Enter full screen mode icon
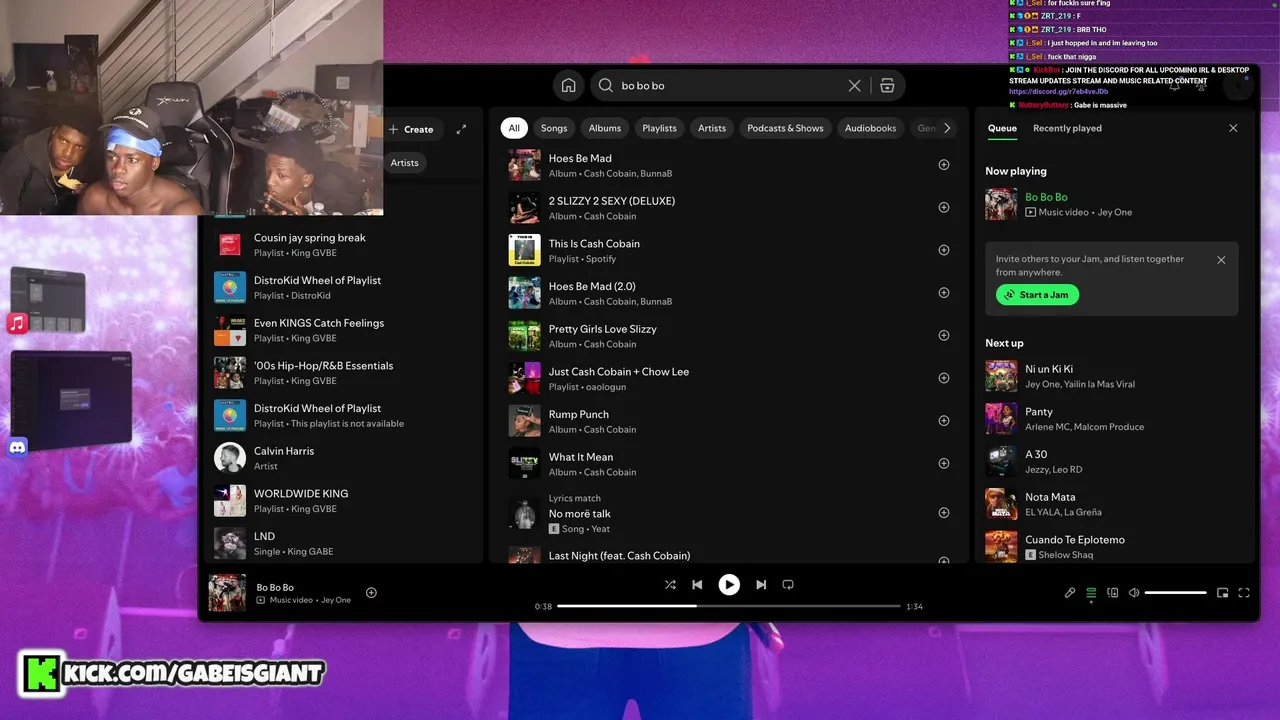 pyautogui.click(x=1244, y=593)
